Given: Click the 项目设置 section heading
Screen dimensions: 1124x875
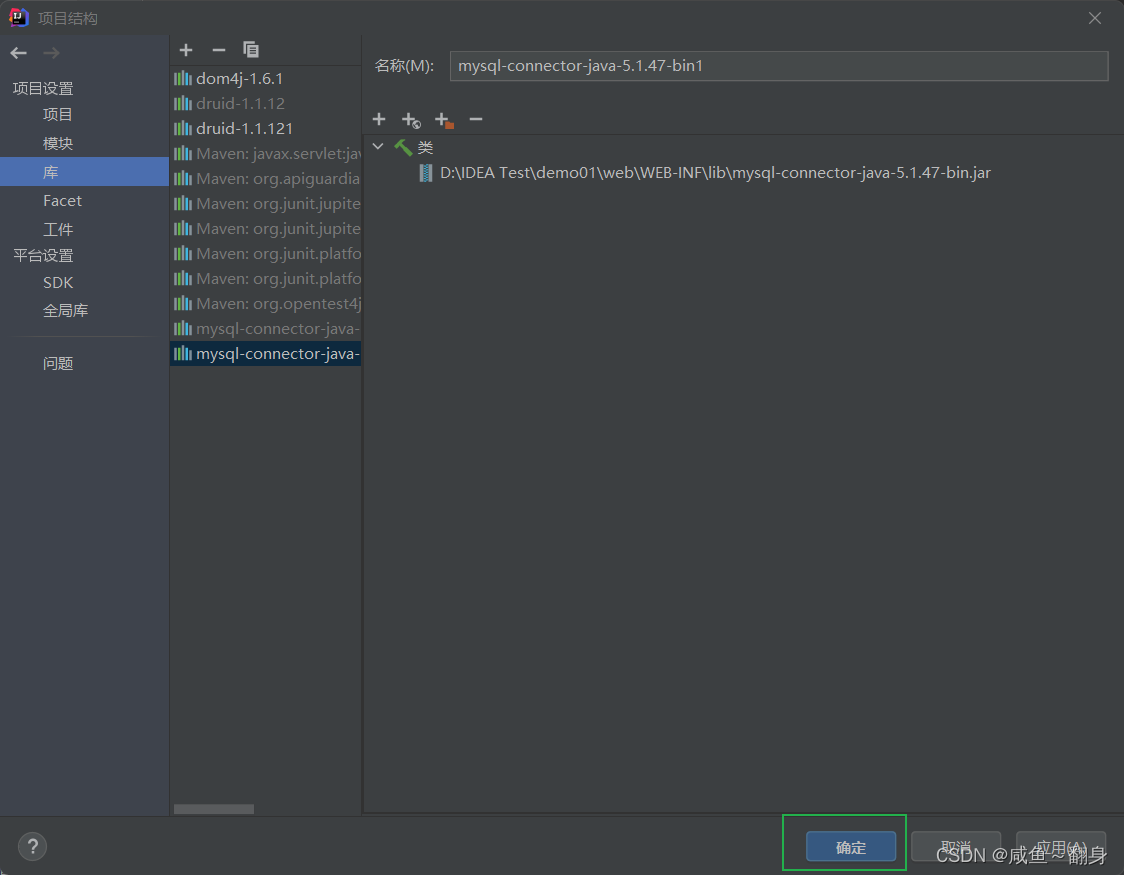Looking at the screenshot, I should point(43,88).
